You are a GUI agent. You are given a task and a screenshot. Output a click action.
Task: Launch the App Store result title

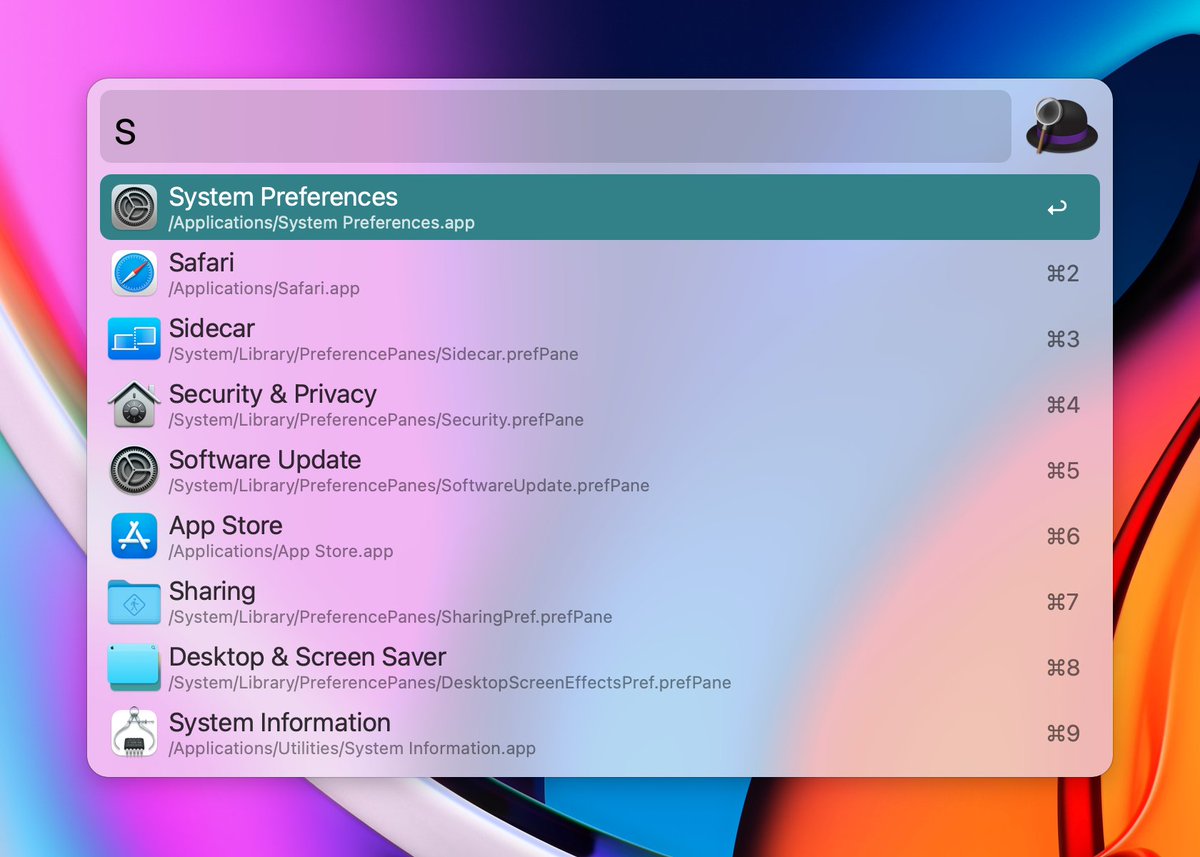point(226,525)
